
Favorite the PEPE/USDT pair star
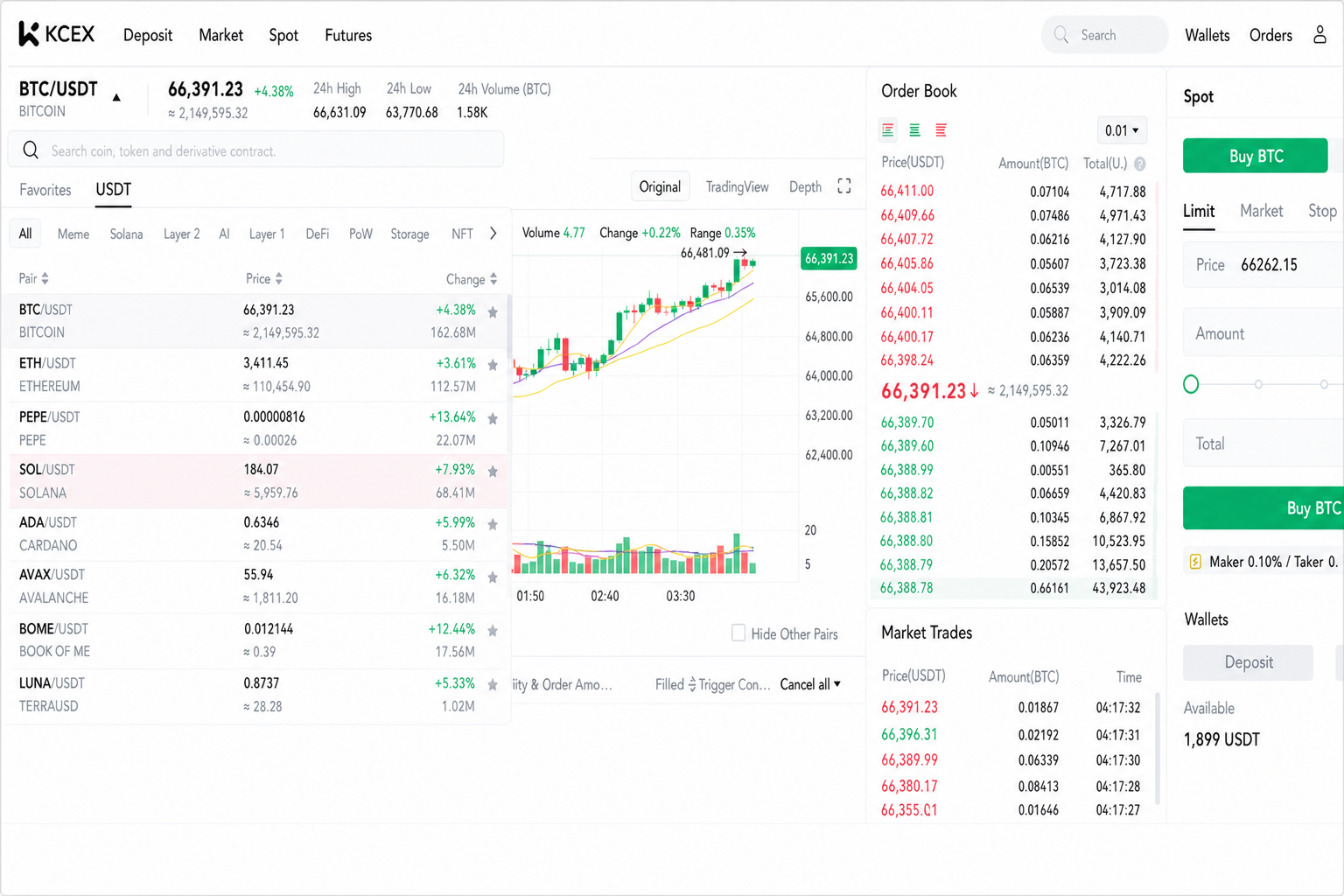pos(493,419)
